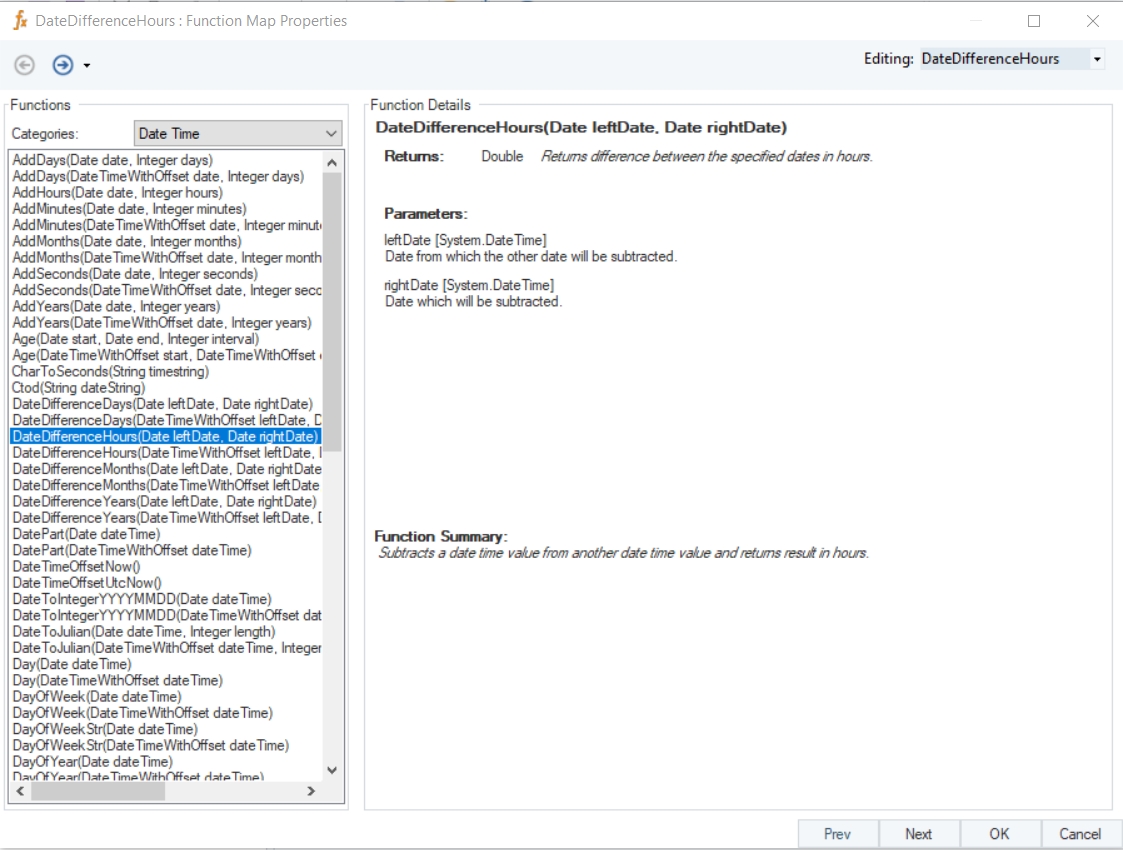Image resolution: width=1123 pixels, height=850 pixels.
Task: Expand the Categories Date Time combo box
Action: pyautogui.click(x=331, y=134)
